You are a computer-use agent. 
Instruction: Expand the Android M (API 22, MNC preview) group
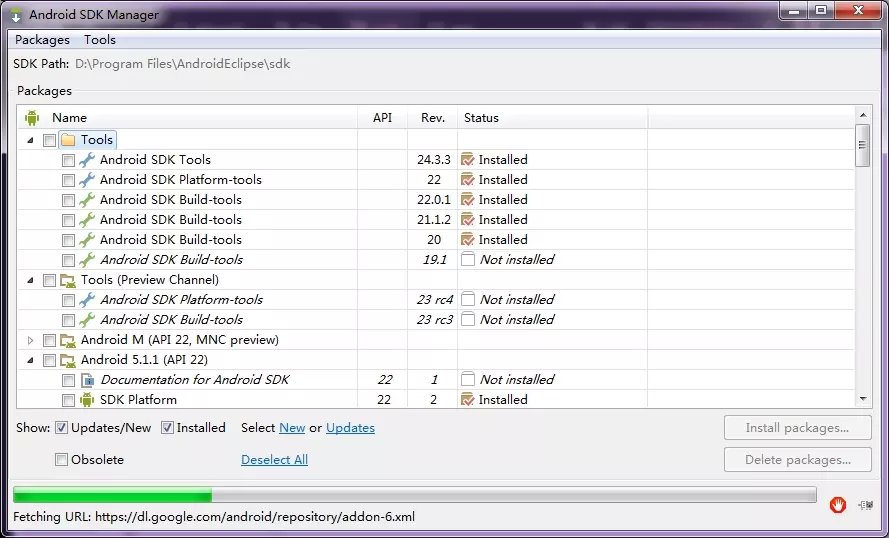31,340
